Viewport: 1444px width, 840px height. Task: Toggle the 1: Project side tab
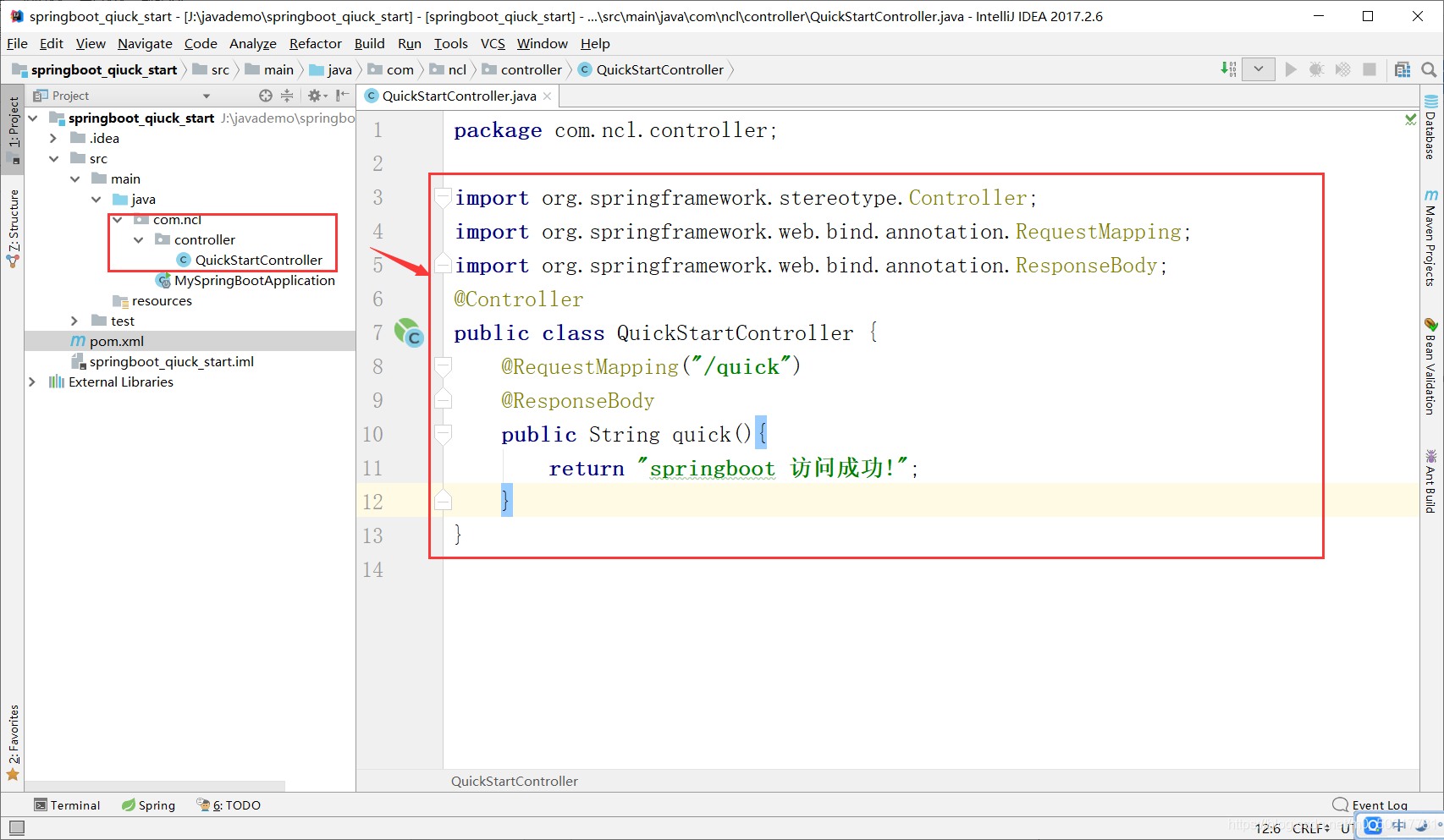13,129
